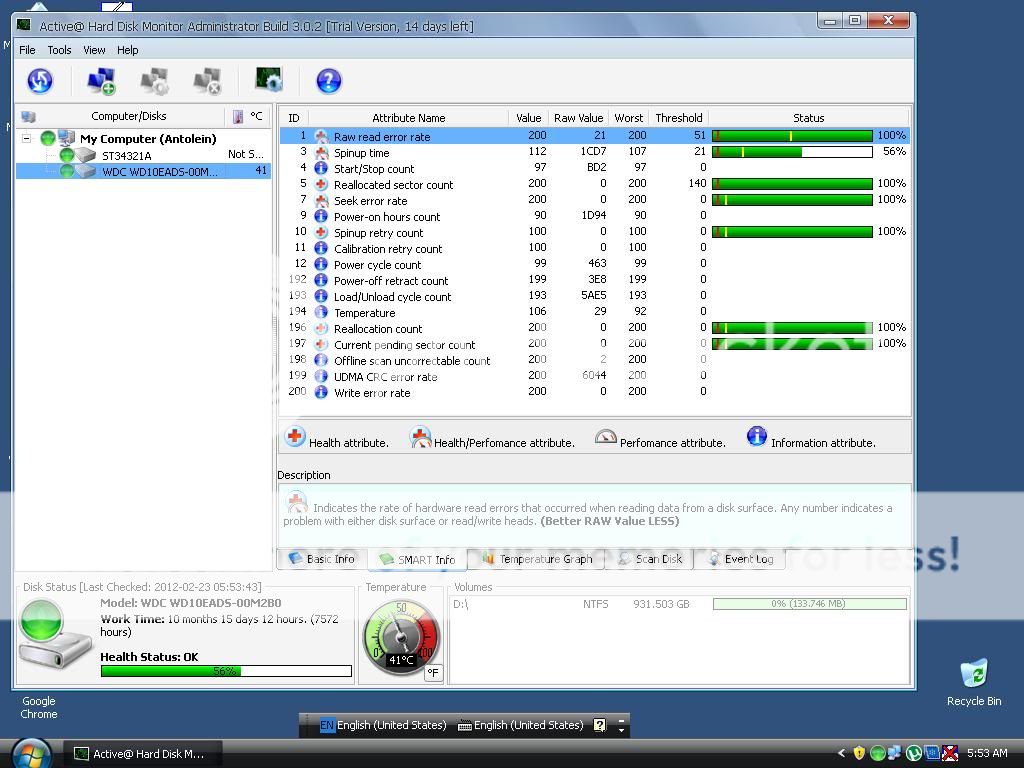
Task: Click the Windows Start orb
Action: pyautogui.click(x=30, y=751)
